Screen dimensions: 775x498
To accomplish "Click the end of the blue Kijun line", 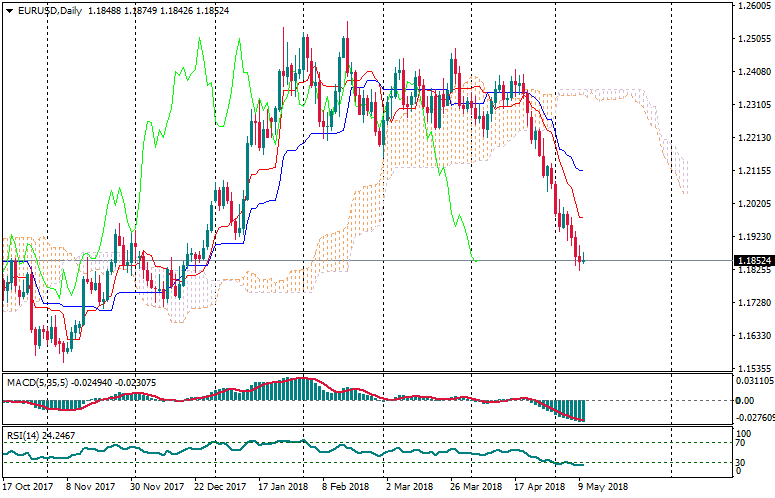I will click(583, 171).
